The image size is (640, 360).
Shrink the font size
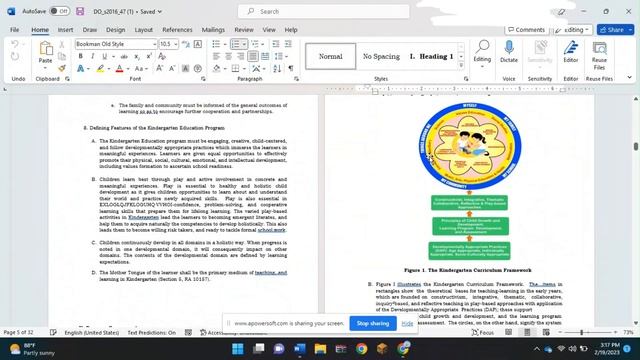pyautogui.click(x=172, y=69)
